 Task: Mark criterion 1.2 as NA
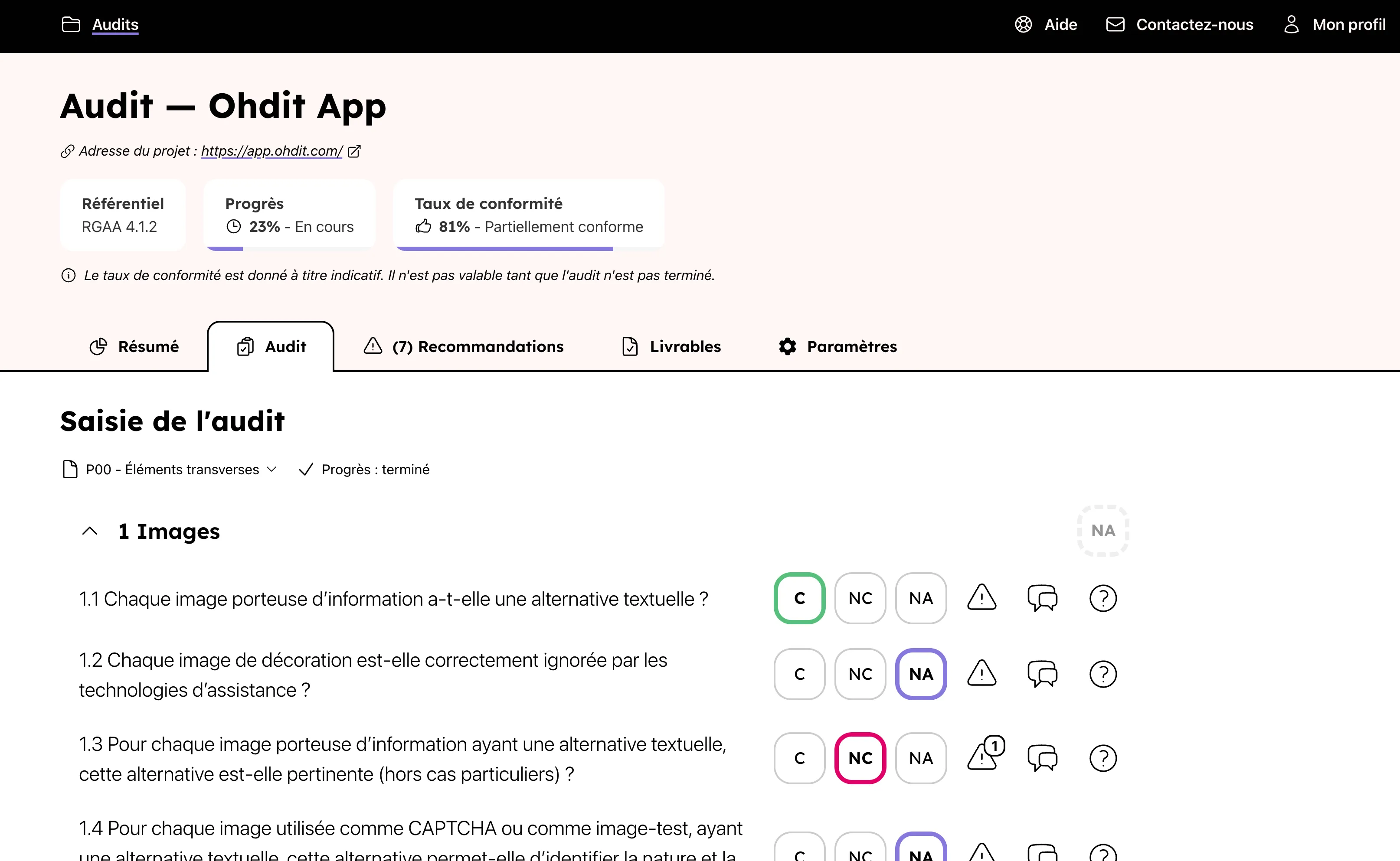(921, 674)
